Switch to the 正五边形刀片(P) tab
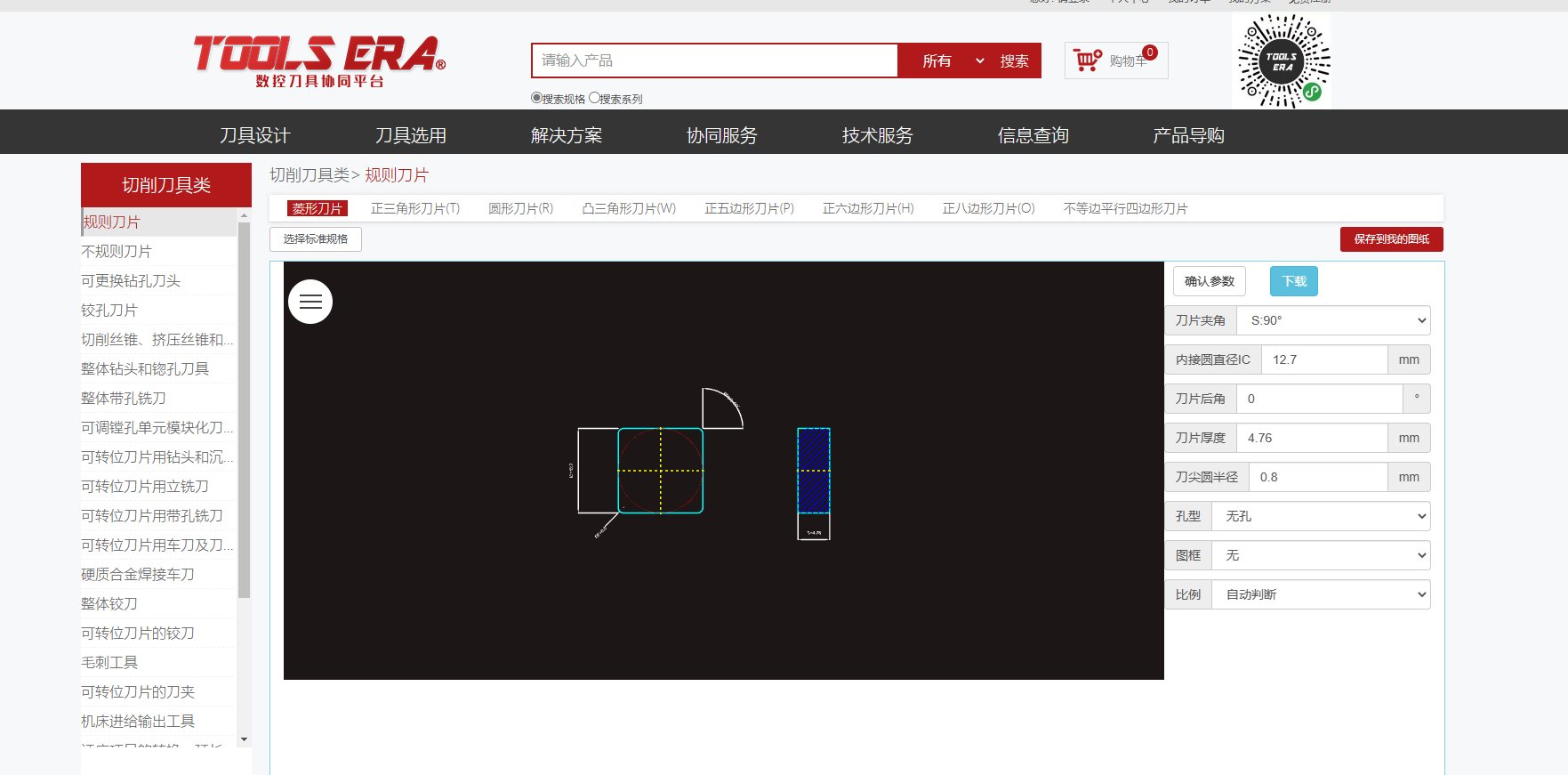Viewport: 1568px width, 775px height. point(750,208)
